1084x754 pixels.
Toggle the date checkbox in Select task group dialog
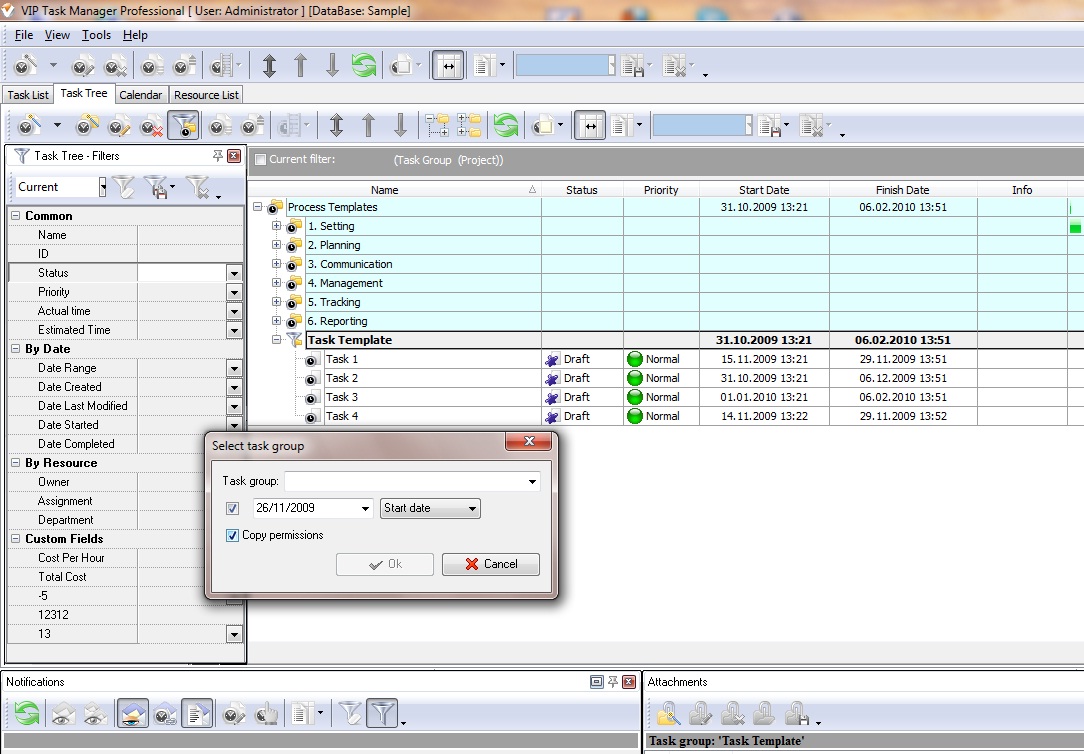[x=233, y=509]
